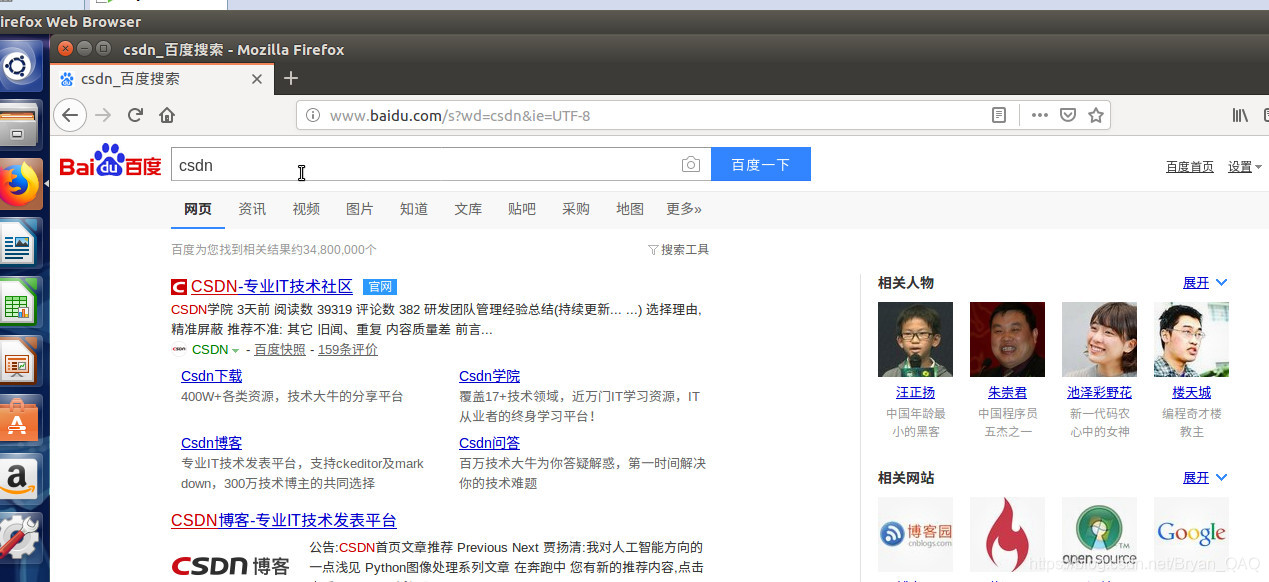
Task: Open Csdn博客 sublink
Action: [x=211, y=443]
